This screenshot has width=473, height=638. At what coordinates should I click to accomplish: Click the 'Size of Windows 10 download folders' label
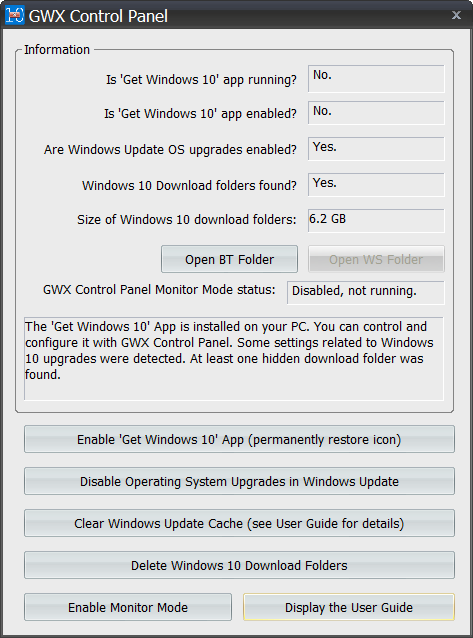click(187, 220)
